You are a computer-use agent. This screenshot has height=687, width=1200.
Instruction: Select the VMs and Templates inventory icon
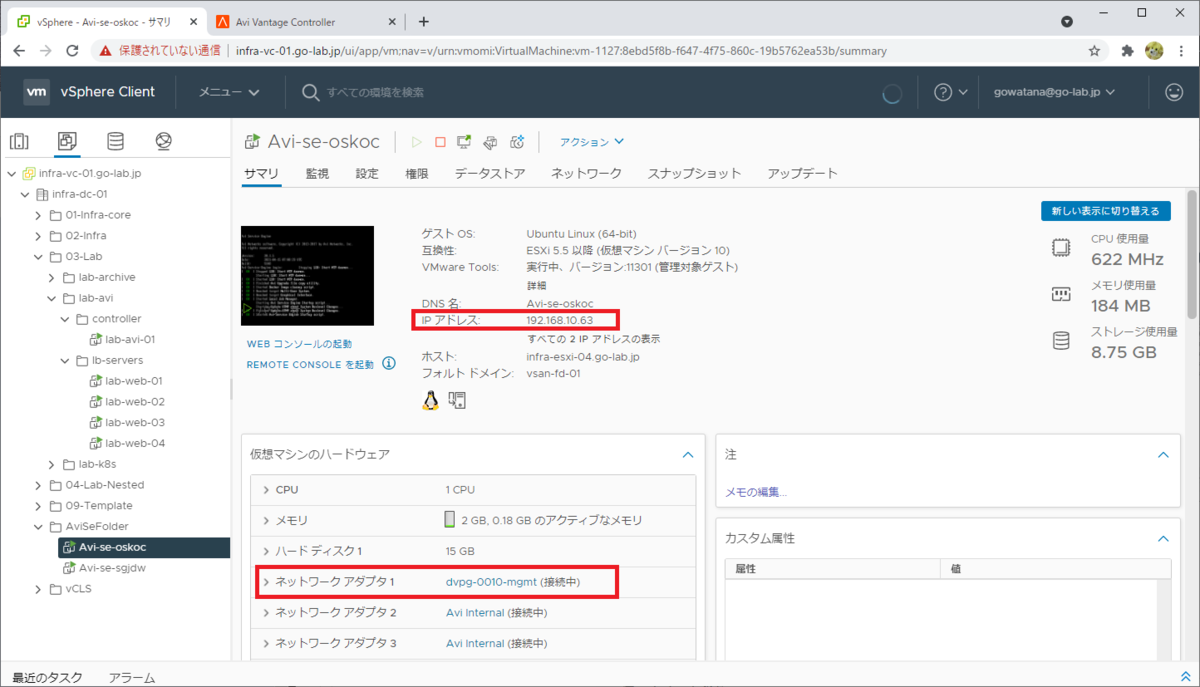point(67,141)
